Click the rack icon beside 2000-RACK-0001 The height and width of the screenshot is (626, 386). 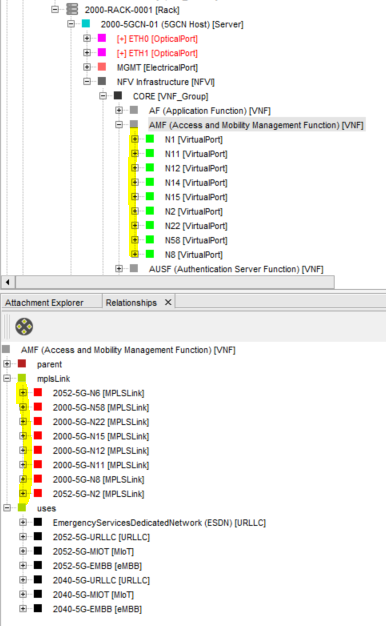click(72, 9)
